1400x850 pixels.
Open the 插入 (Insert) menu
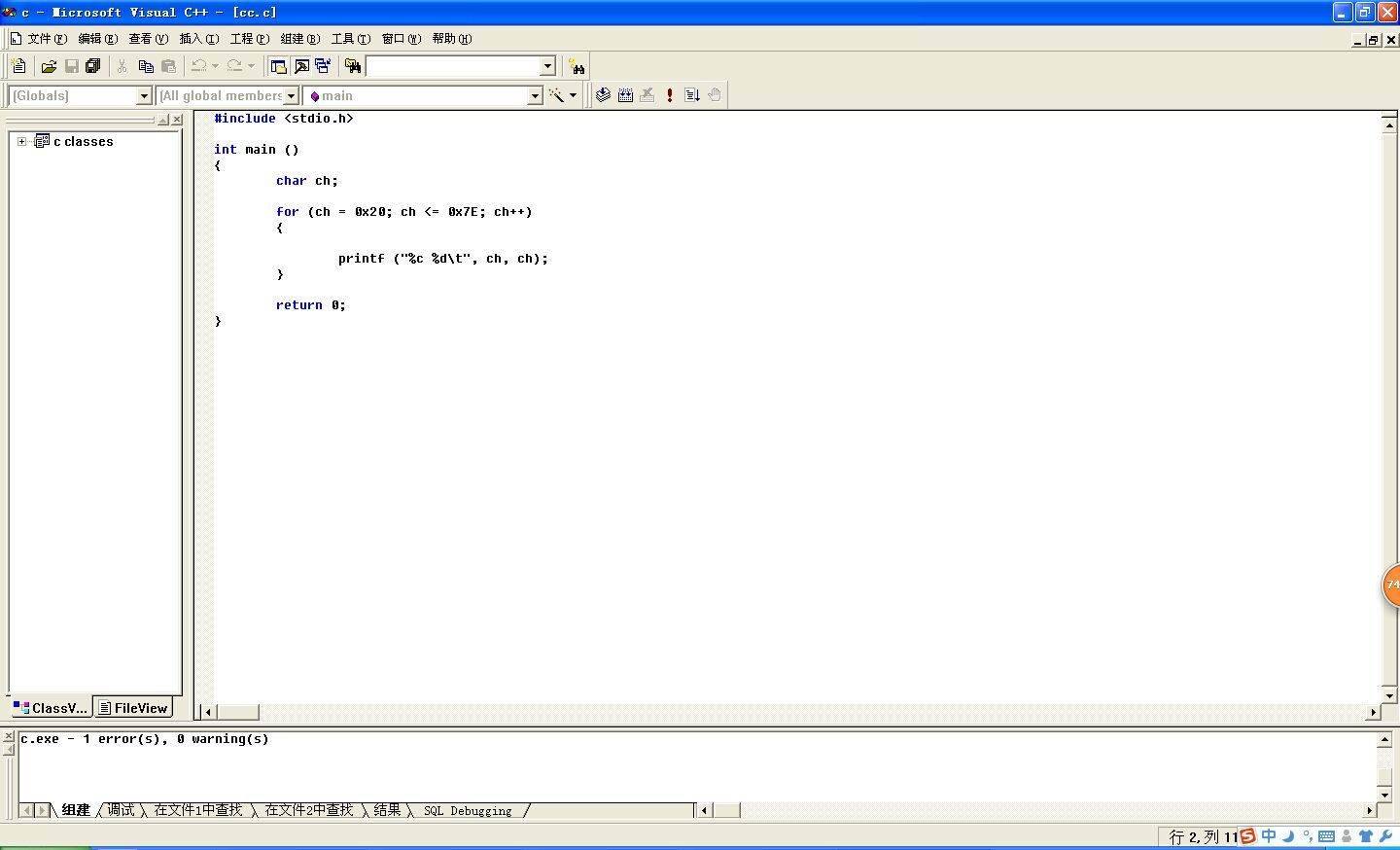198,39
